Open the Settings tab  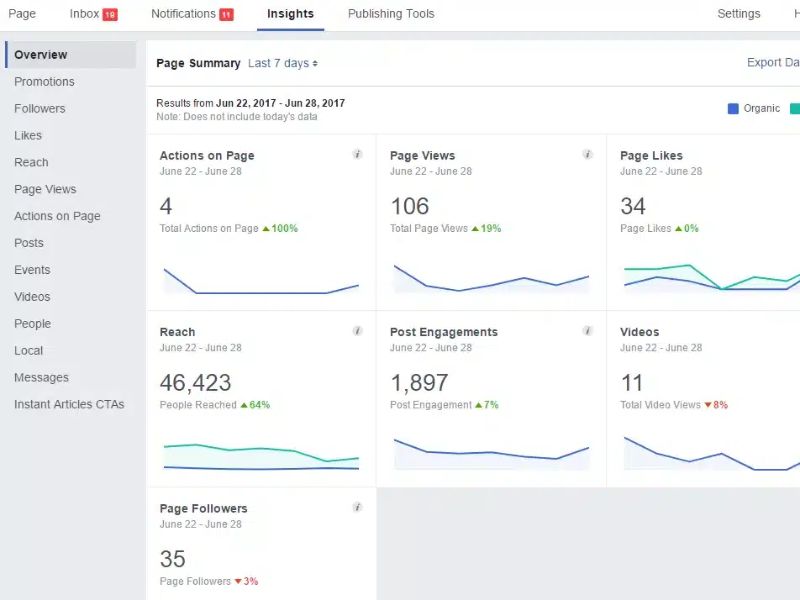click(738, 14)
